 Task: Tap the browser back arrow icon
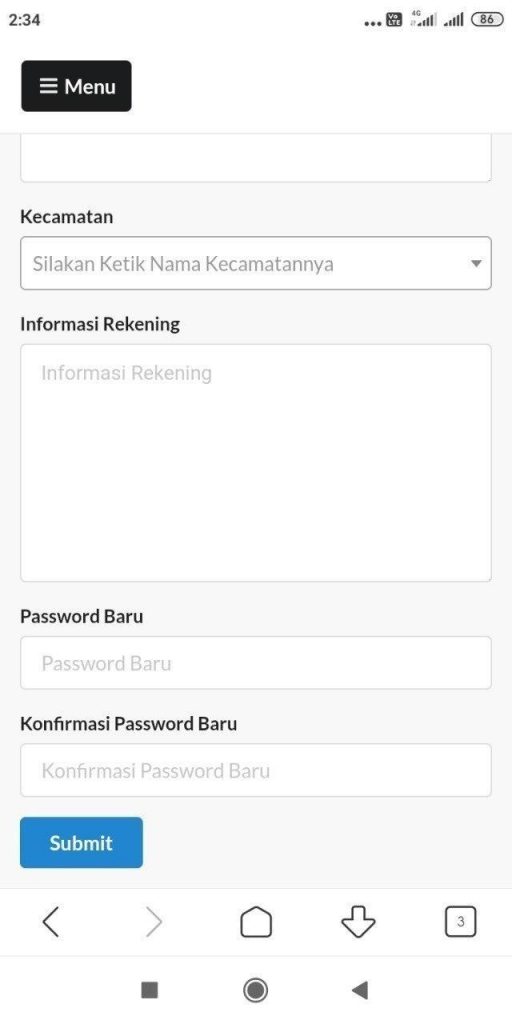(x=50, y=922)
